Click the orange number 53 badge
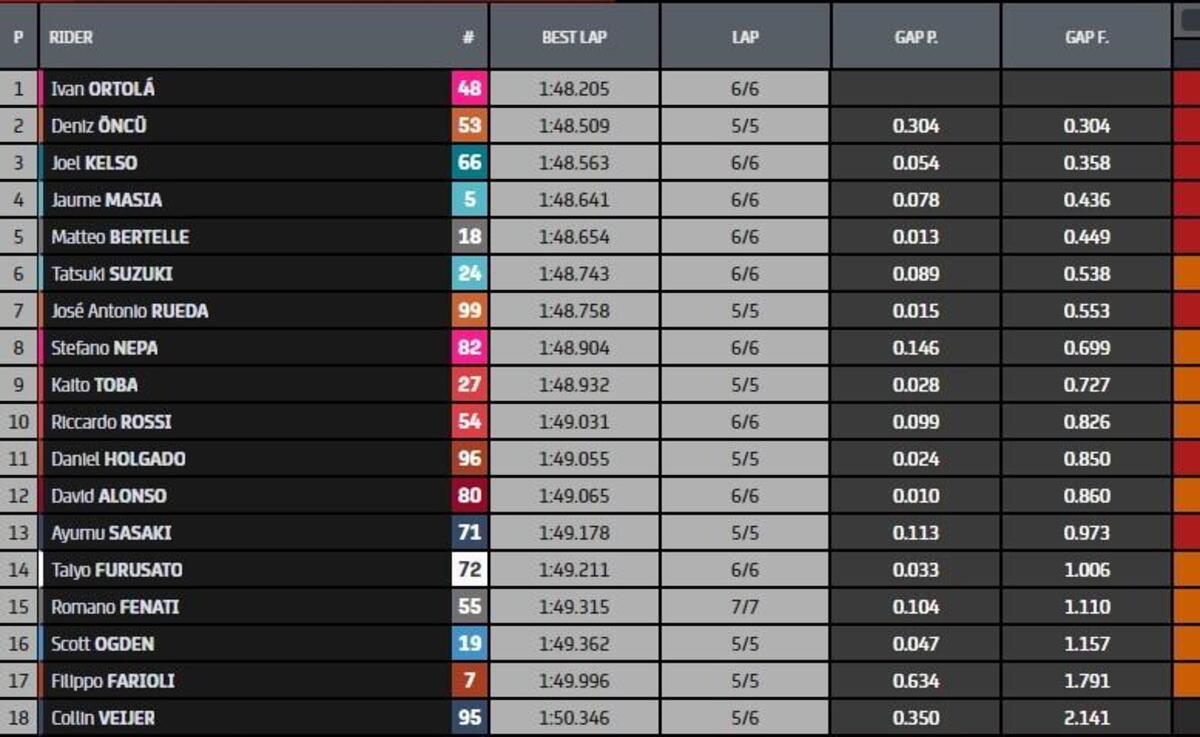1200x737 pixels. [469, 126]
